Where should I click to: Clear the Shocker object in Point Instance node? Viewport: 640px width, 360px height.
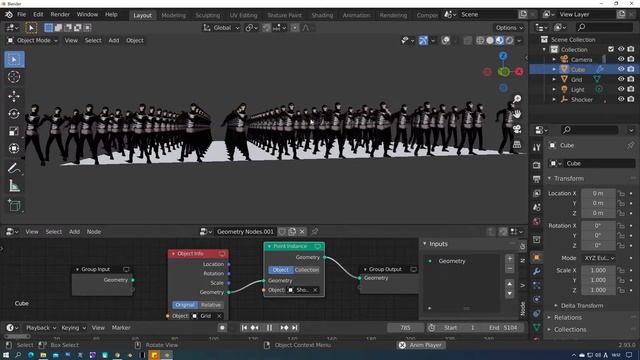pos(315,290)
